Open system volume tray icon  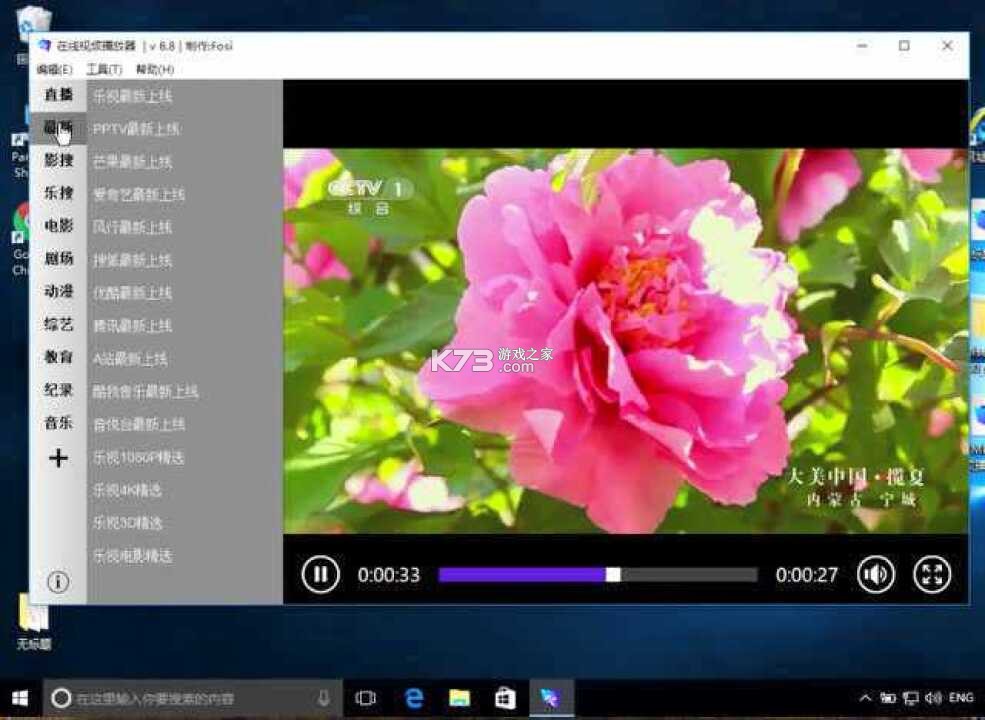pos(933,697)
